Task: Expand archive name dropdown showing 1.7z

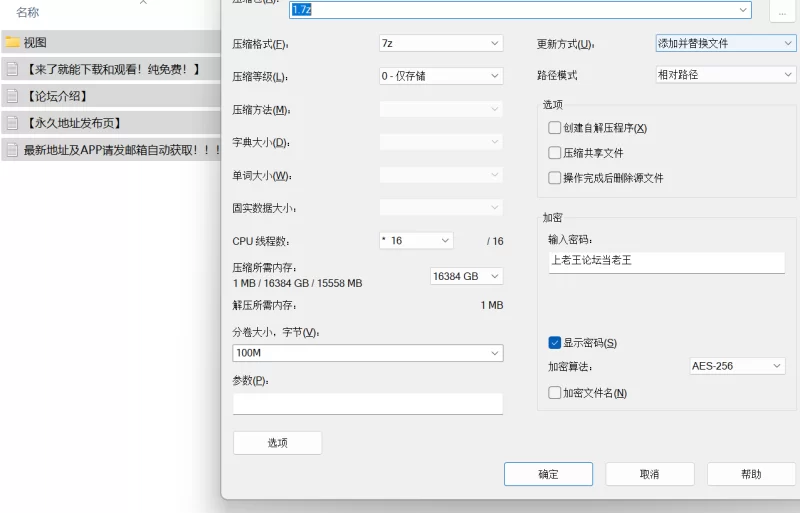Action: (x=743, y=10)
